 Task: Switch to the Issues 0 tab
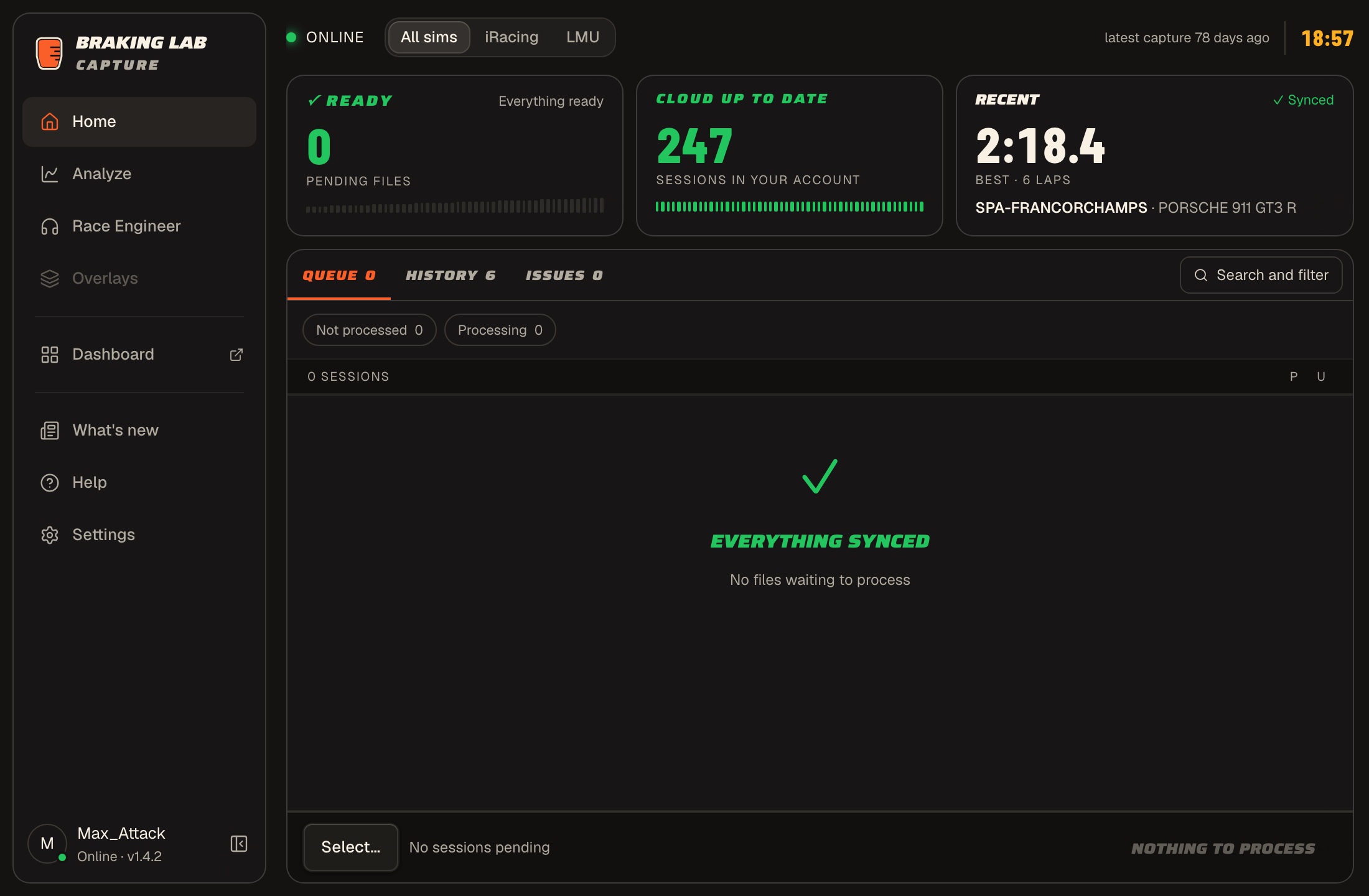[564, 275]
